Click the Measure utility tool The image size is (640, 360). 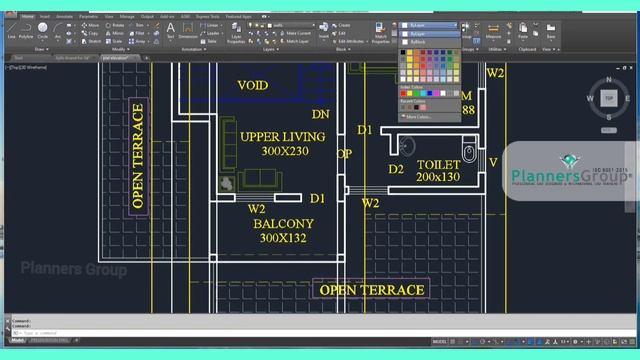[493, 31]
